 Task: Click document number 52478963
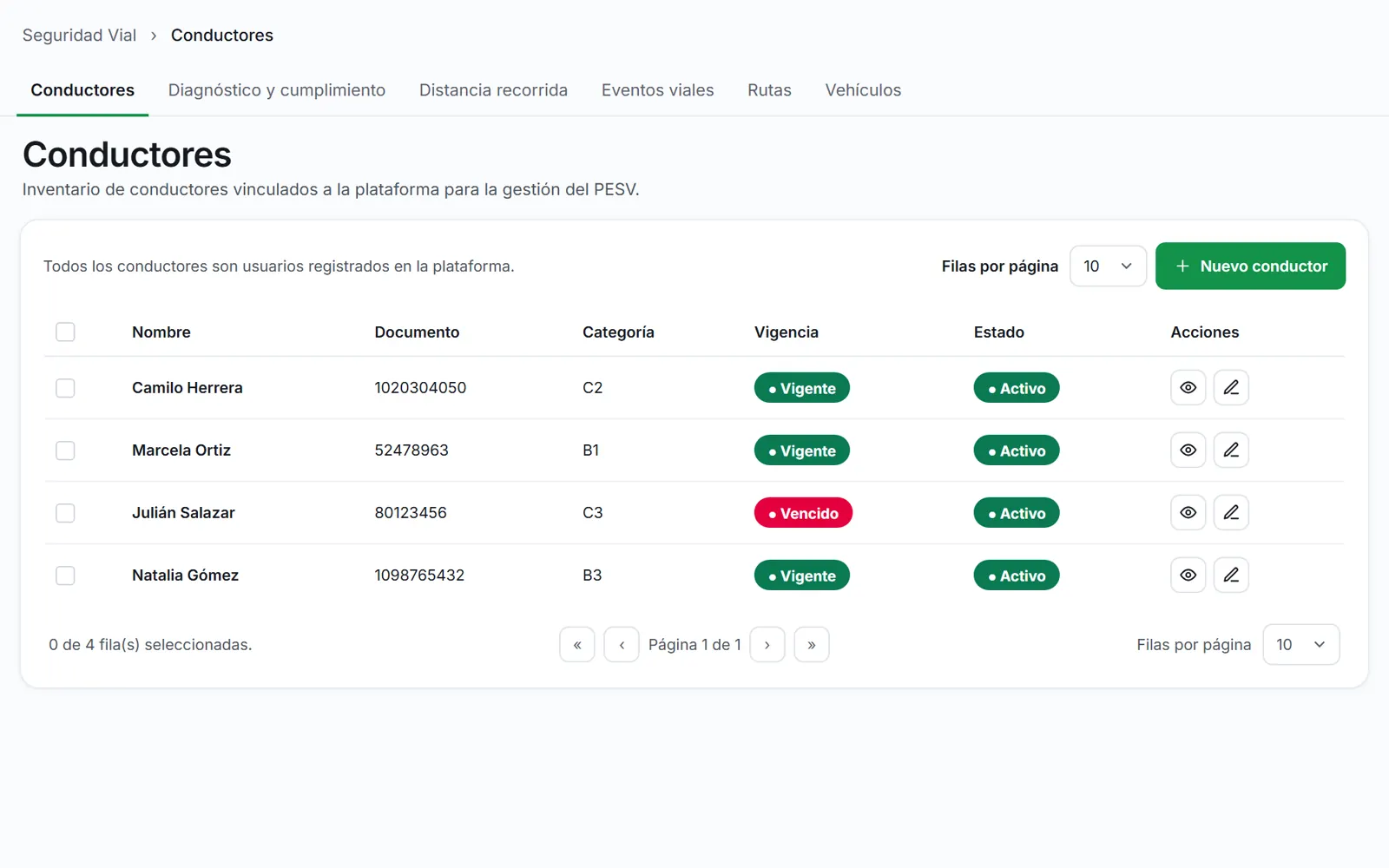(411, 450)
